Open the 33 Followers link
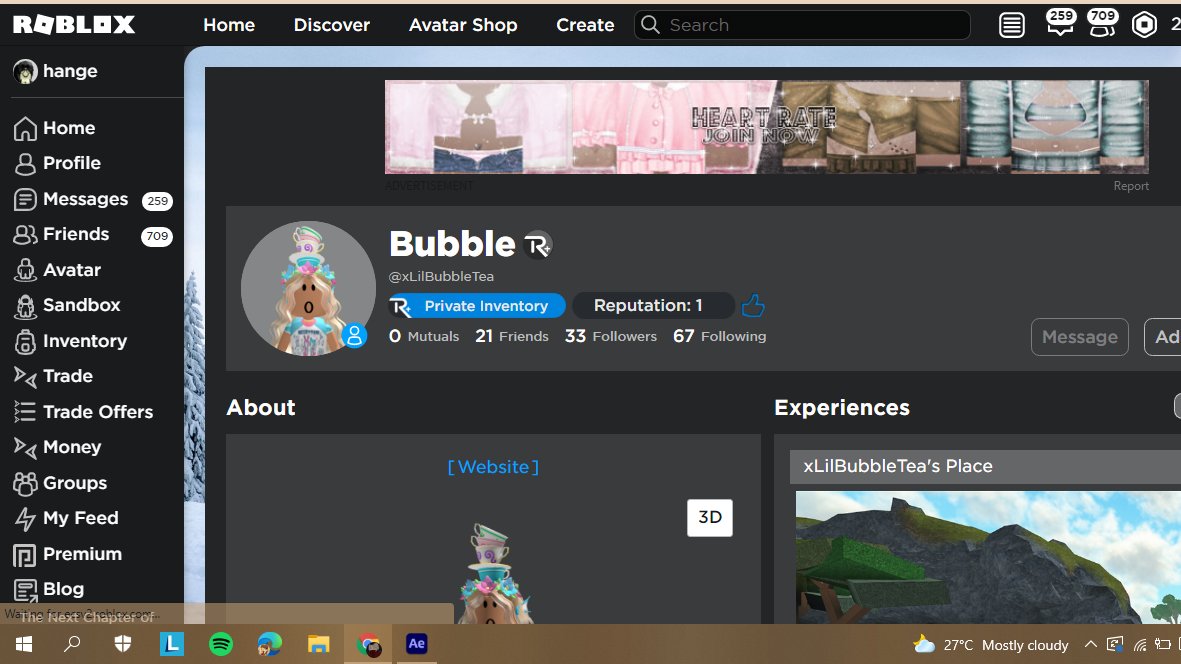 (611, 337)
